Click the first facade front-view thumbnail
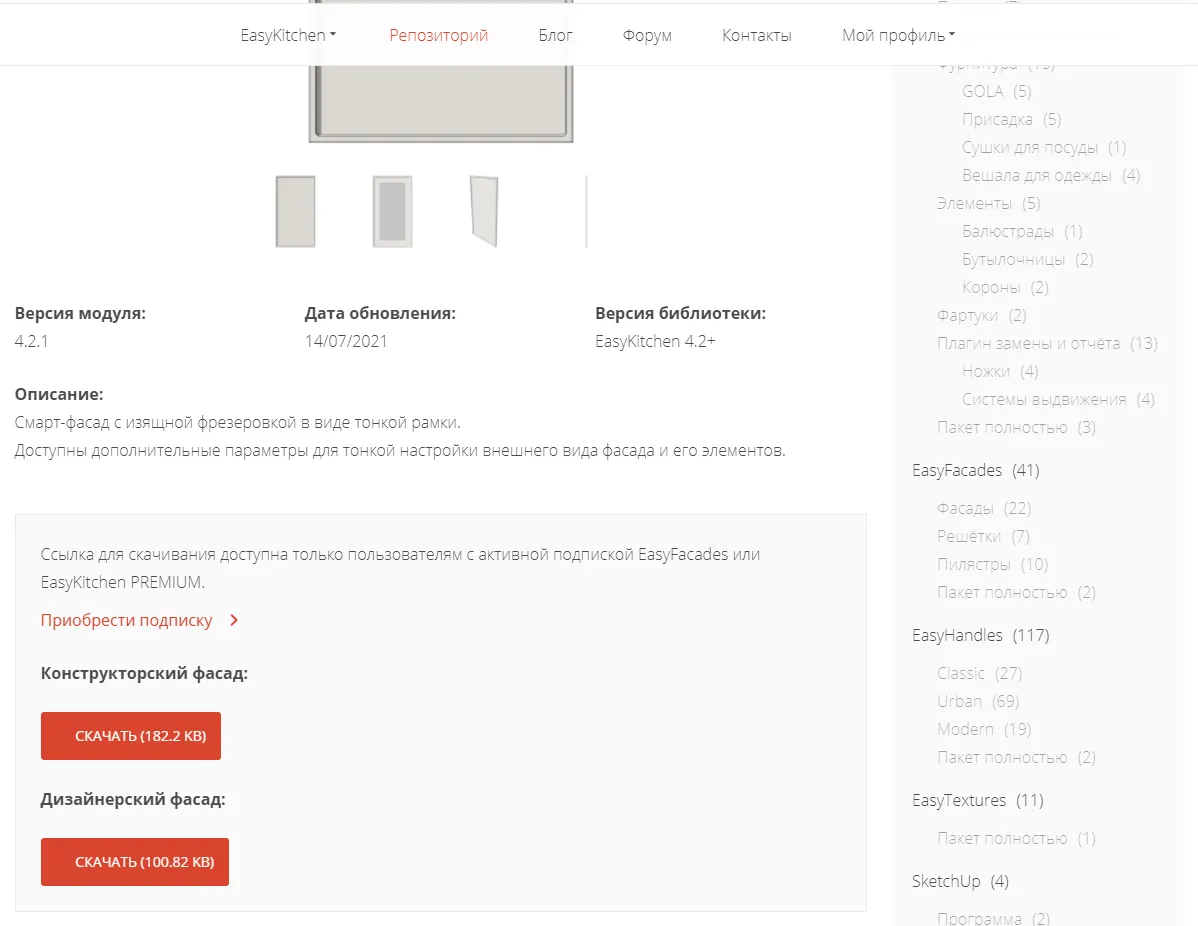Image resolution: width=1198 pixels, height=926 pixels. click(295, 211)
